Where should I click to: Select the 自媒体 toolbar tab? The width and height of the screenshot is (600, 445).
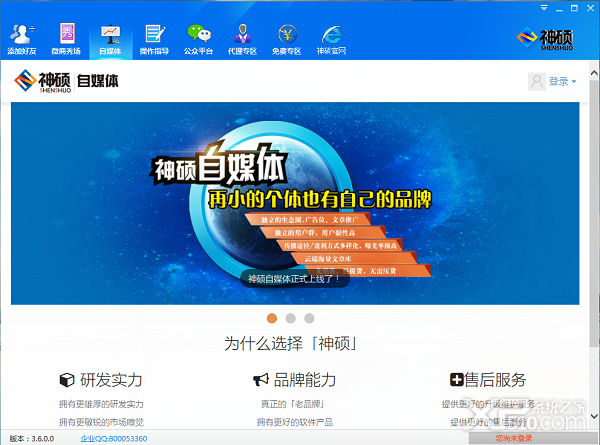coord(111,39)
